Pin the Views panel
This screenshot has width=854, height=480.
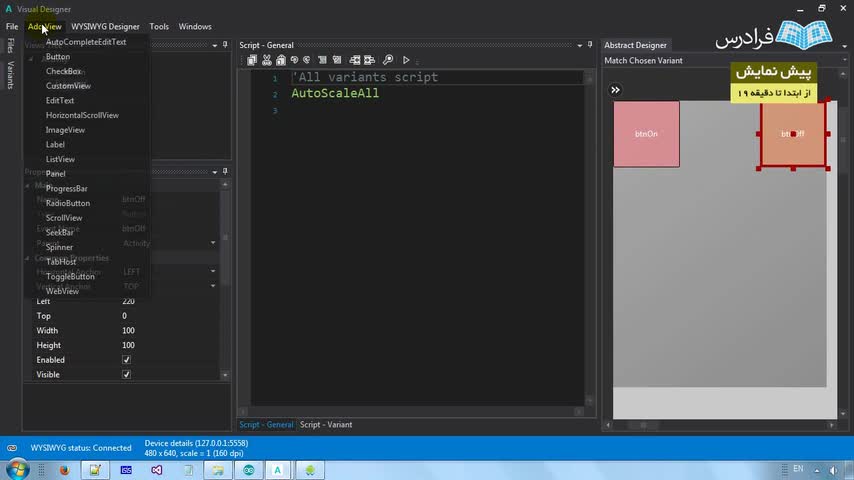tap(225, 45)
